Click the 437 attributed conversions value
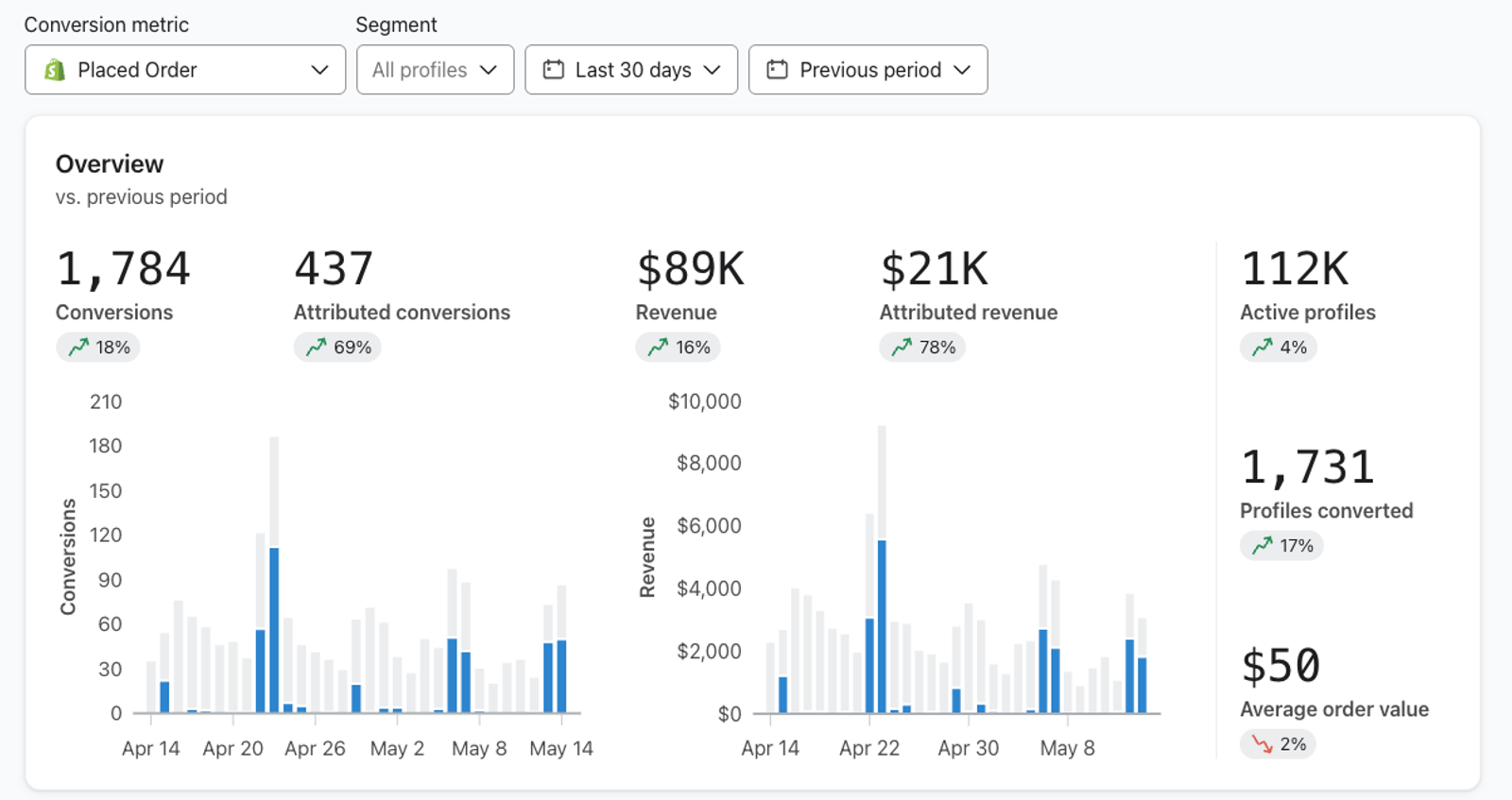The height and width of the screenshot is (800, 1512). (334, 269)
